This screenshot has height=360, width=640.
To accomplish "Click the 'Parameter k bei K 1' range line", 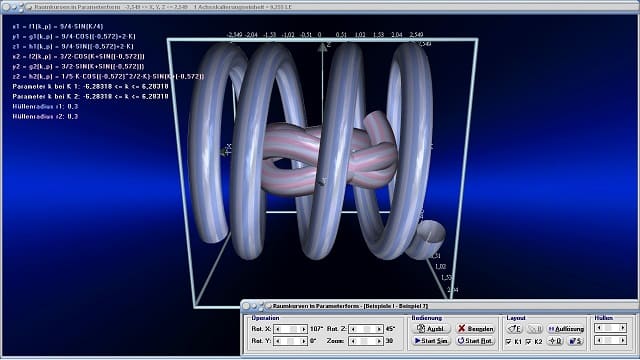I will click(90, 87).
